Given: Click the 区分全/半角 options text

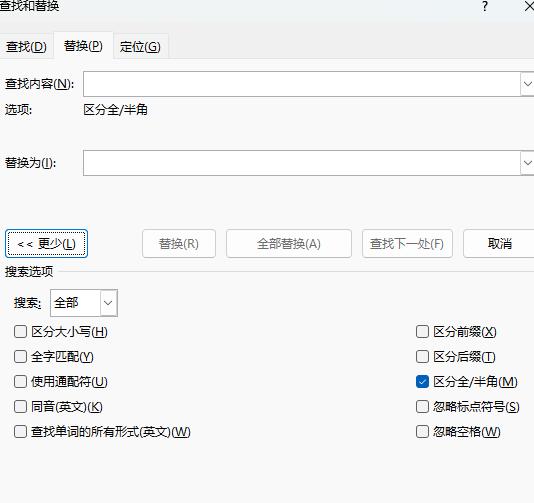Looking at the screenshot, I should pyautogui.click(x=115, y=110).
